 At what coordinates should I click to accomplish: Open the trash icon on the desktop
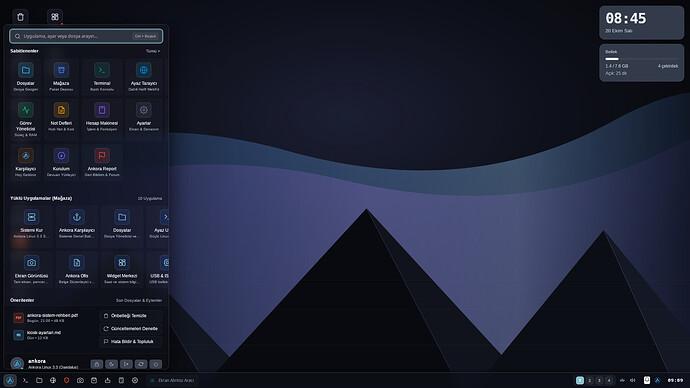click(20, 17)
